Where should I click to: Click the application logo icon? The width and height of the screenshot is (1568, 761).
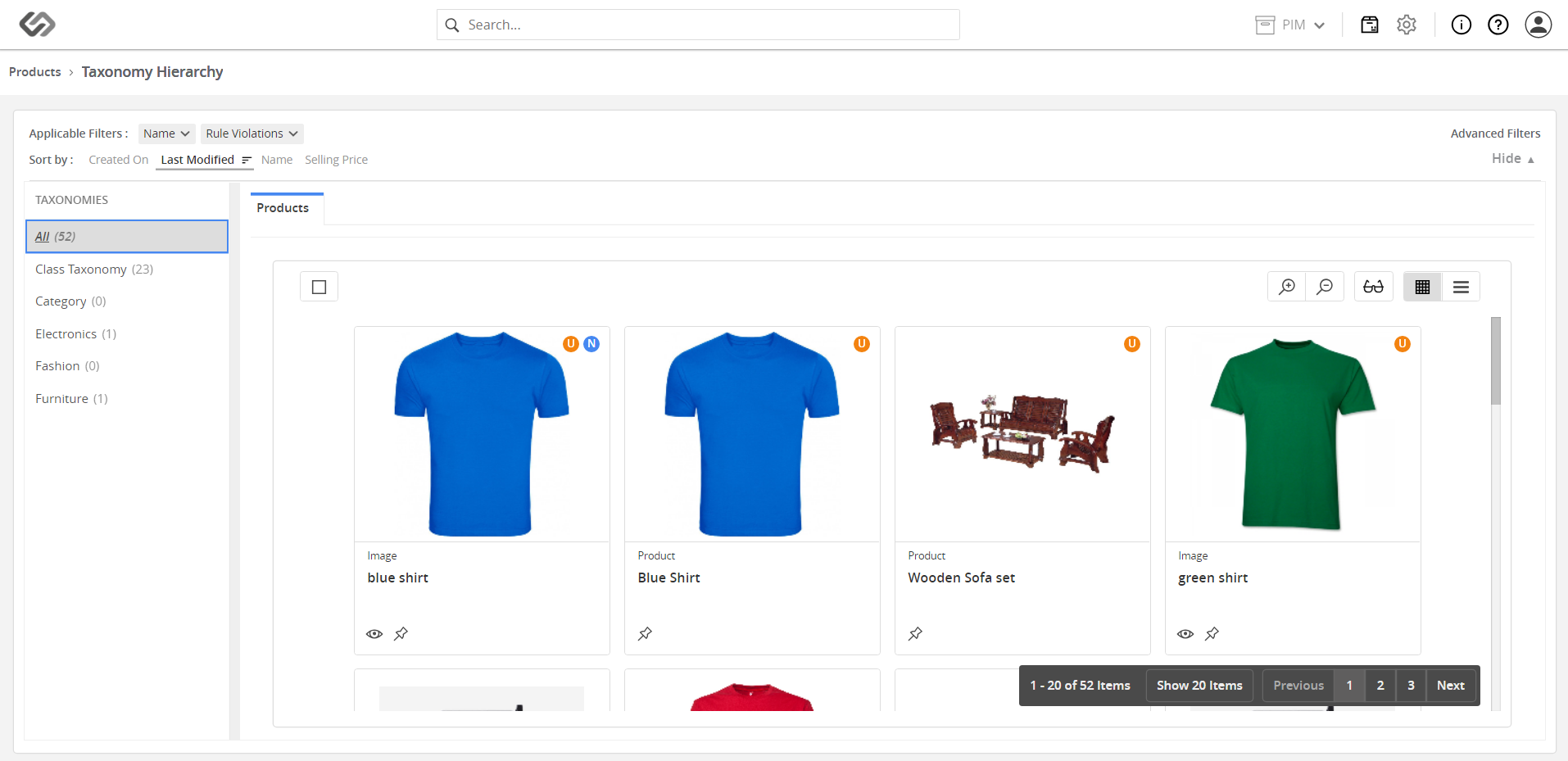tap(37, 25)
